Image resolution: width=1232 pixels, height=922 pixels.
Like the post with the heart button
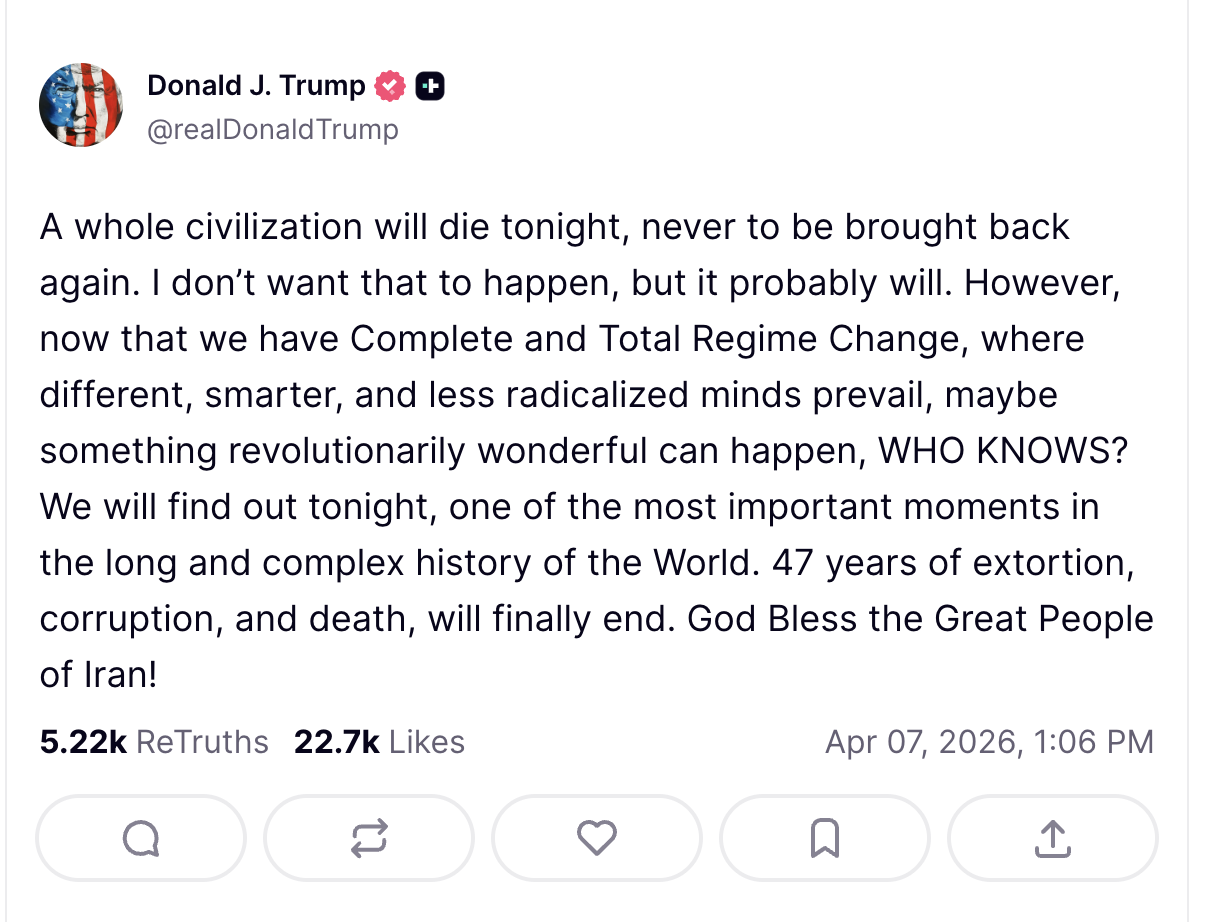click(x=597, y=838)
